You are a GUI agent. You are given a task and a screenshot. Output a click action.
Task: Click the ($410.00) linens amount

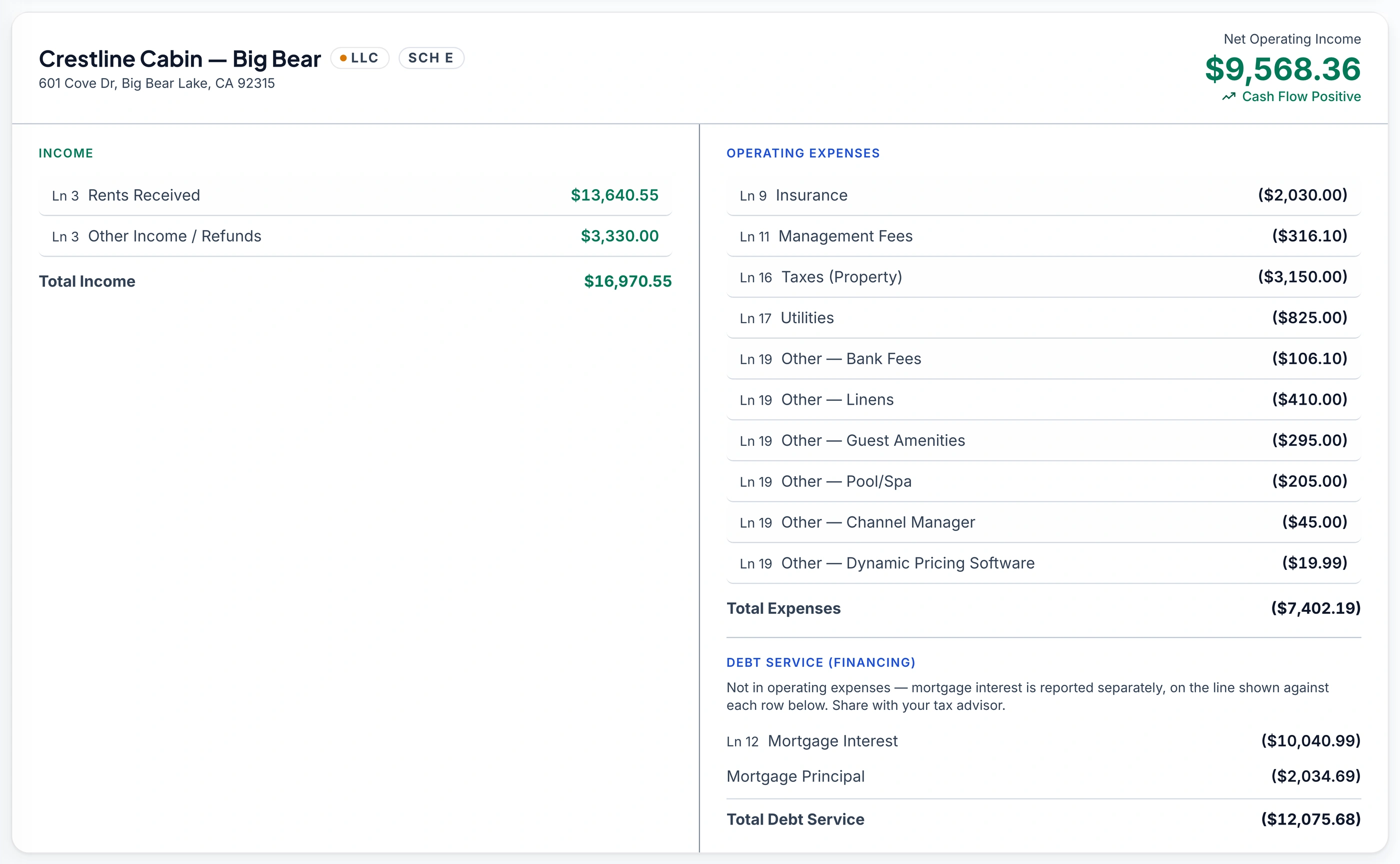pos(1309,399)
